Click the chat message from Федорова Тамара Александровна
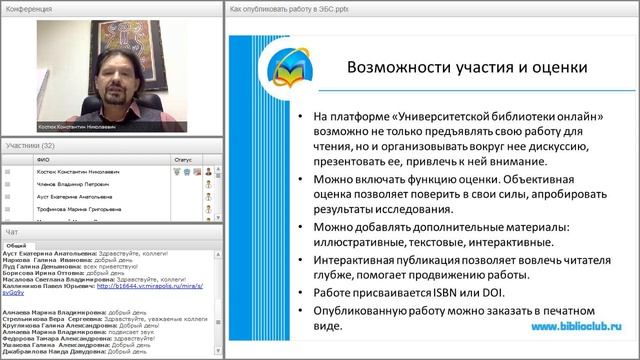640x360 pixels. pyautogui.click(x=79, y=338)
